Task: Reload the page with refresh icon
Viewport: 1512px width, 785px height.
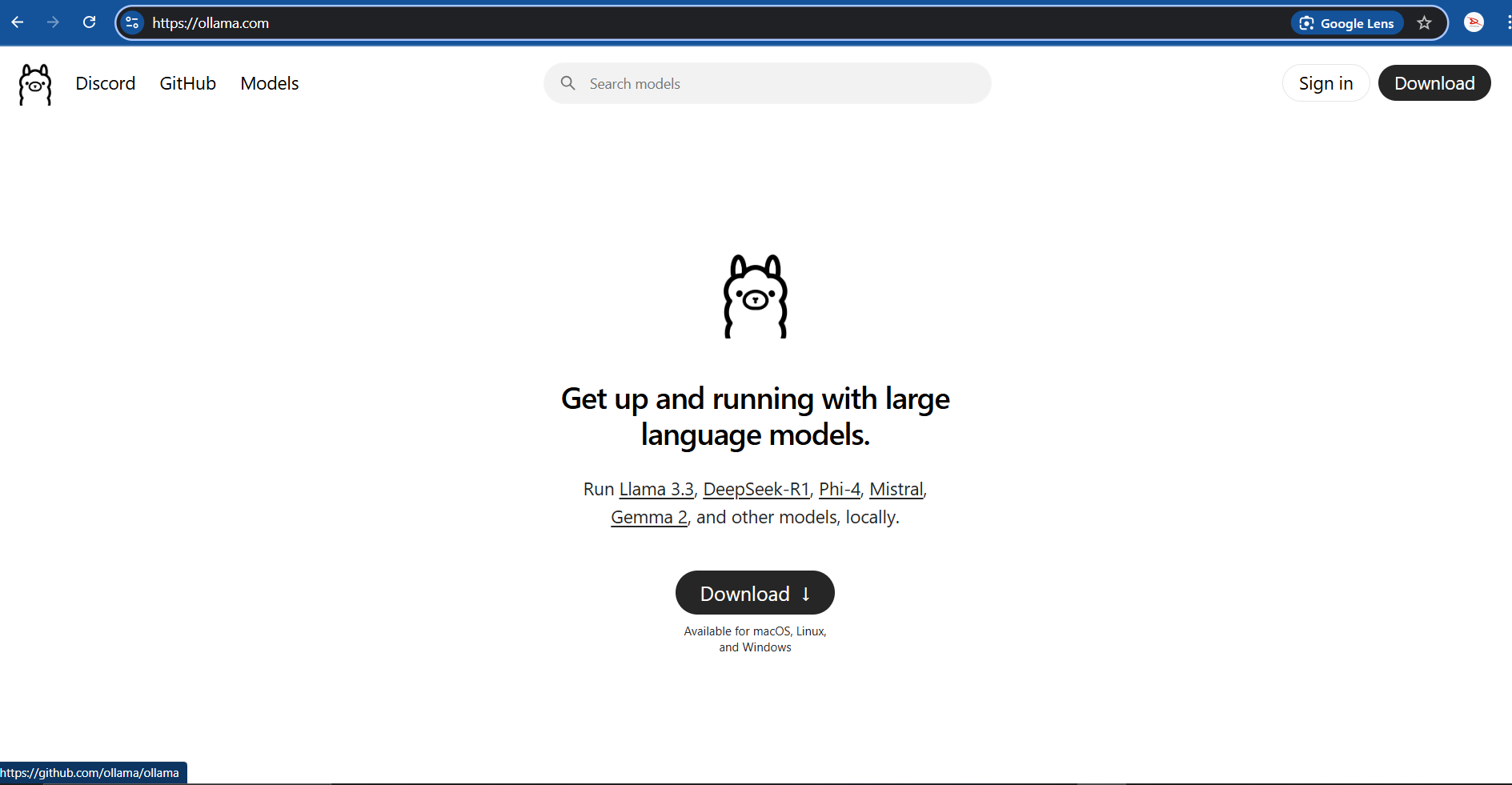Action: point(89,22)
